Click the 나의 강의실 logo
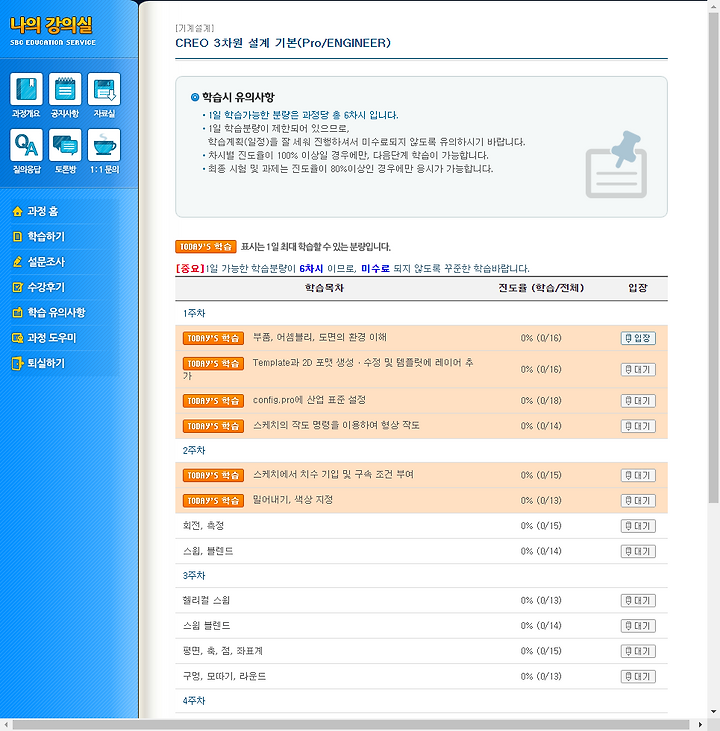 click(52, 30)
